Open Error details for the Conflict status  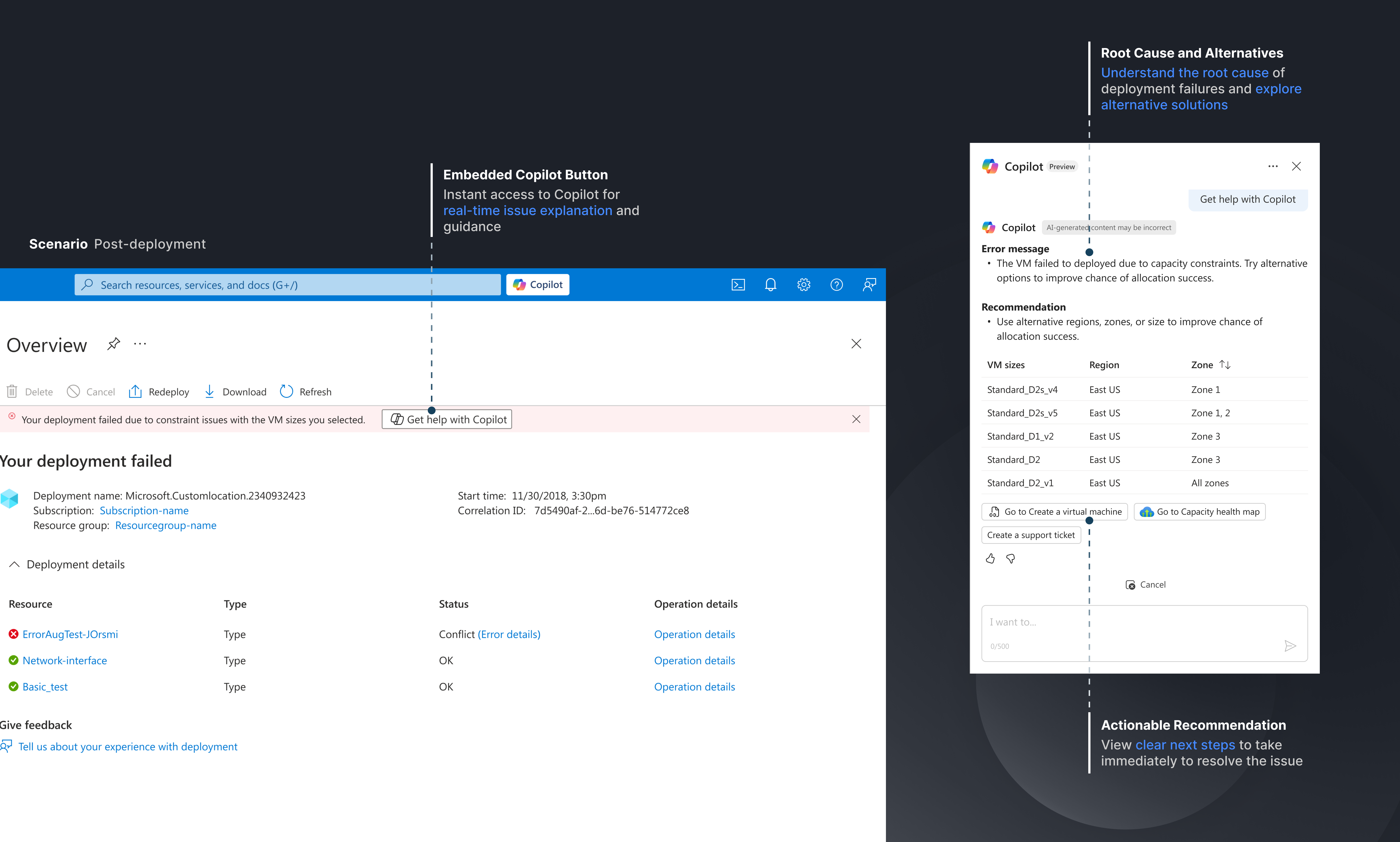[509, 634]
